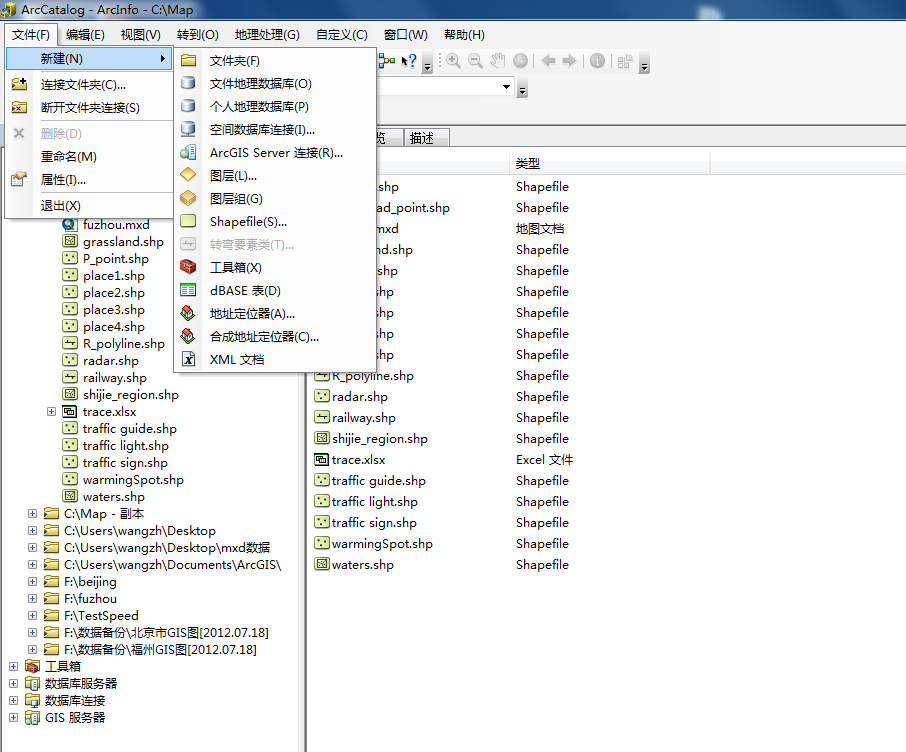
Task: Click the 类型 column header
Action: (x=610, y=164)
